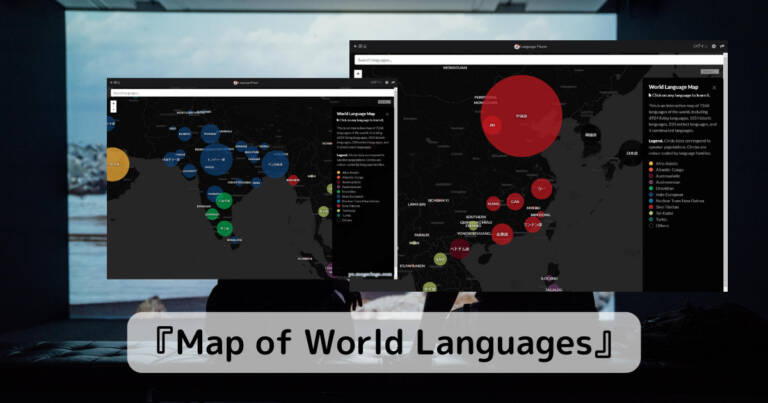The image size is (768, 403).
Task: Select the red Min Nan circle
Action: [x=533, y=224]
